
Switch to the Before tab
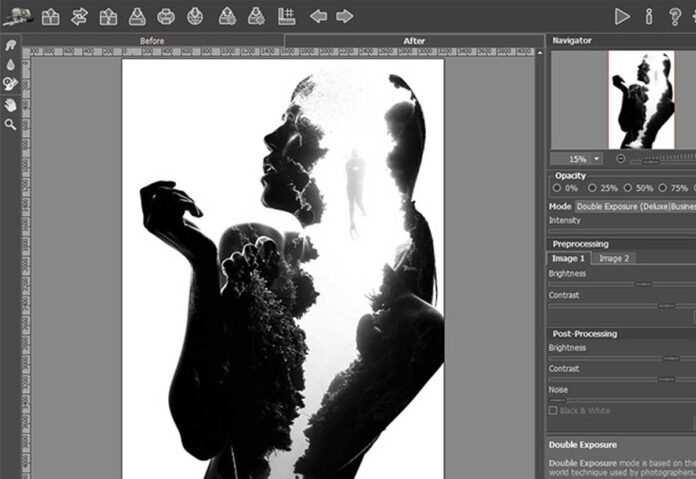pyautogui.click(x=152, y=41)
